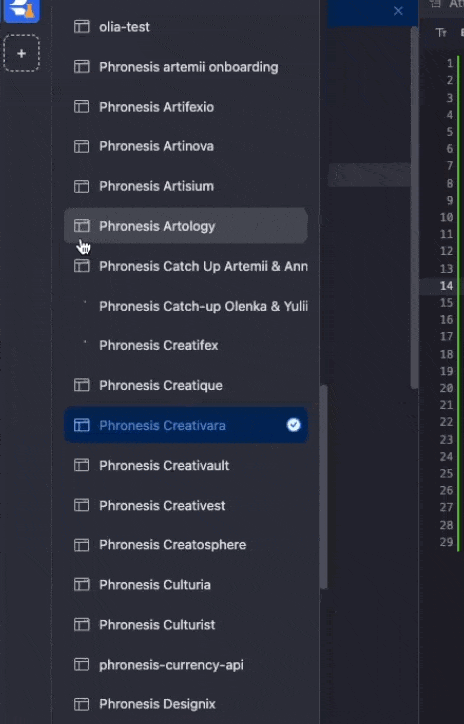This screenshot has height=724, width=464.
Task: Click the board icon beside Phronesis Culturia
Action: click(x=82, y=585)
